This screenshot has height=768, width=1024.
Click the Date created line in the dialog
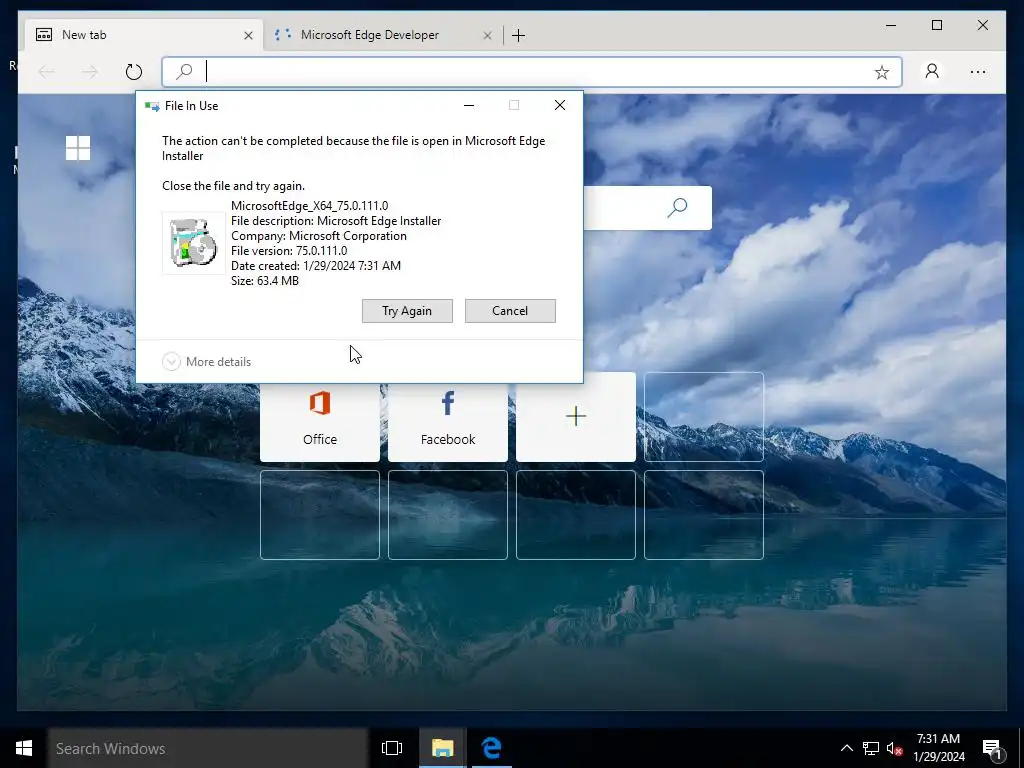315,266
